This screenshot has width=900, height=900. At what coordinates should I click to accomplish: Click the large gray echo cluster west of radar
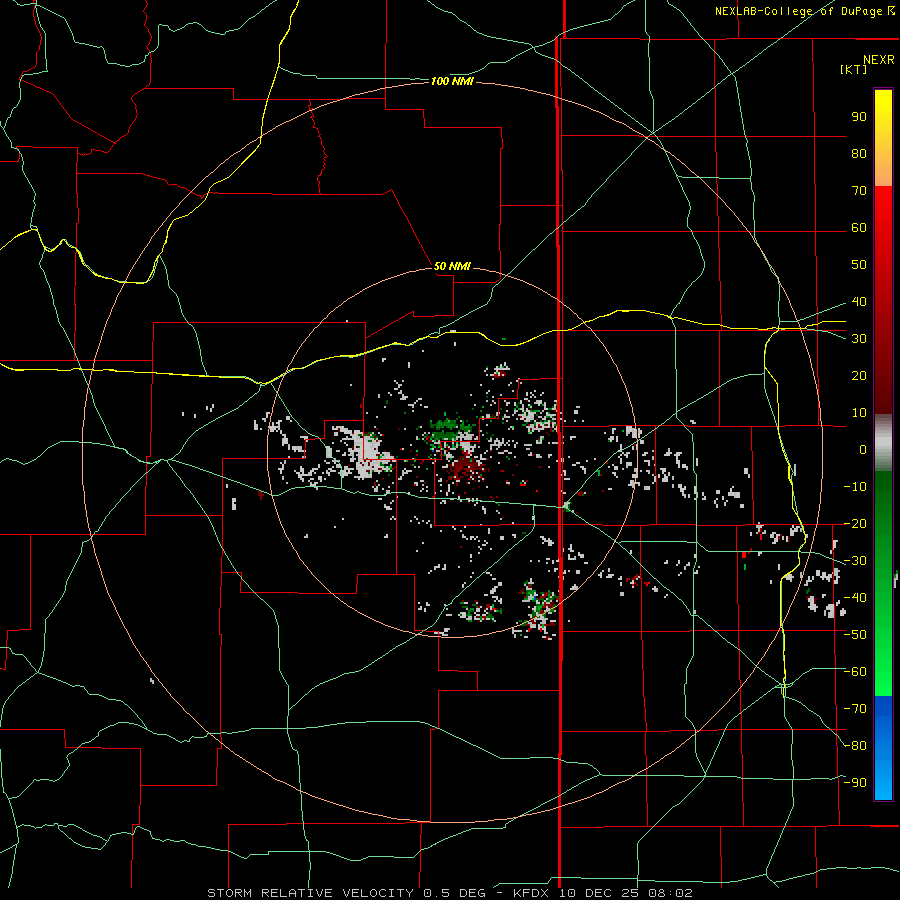[363, 453]
